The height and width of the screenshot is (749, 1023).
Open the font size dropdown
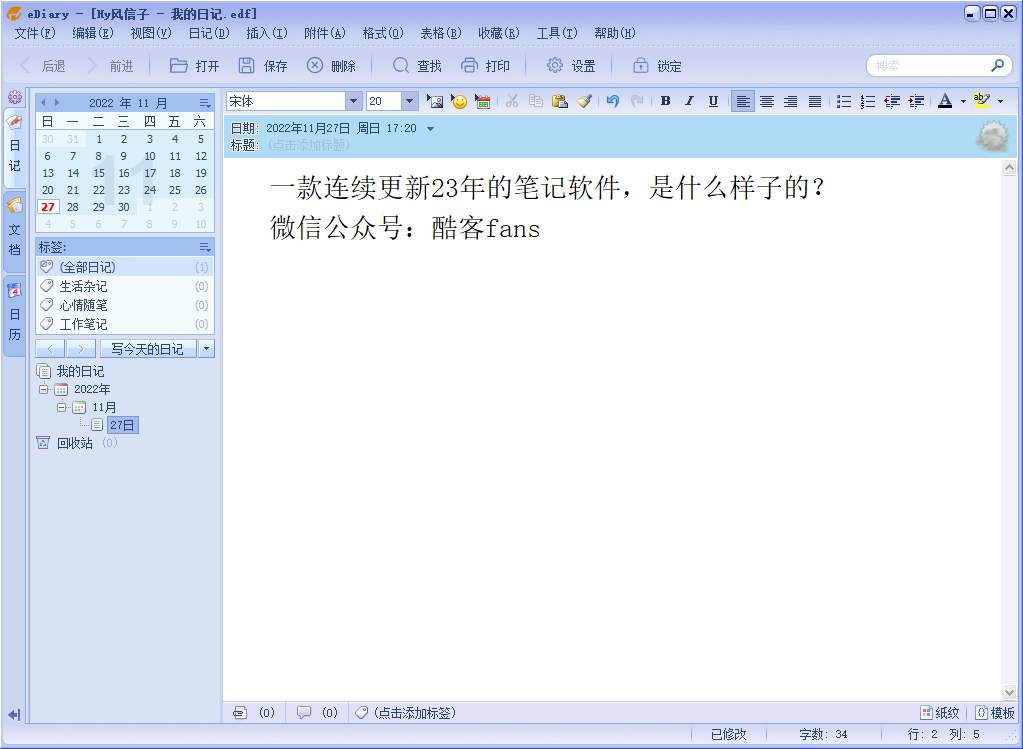[409, 101]
